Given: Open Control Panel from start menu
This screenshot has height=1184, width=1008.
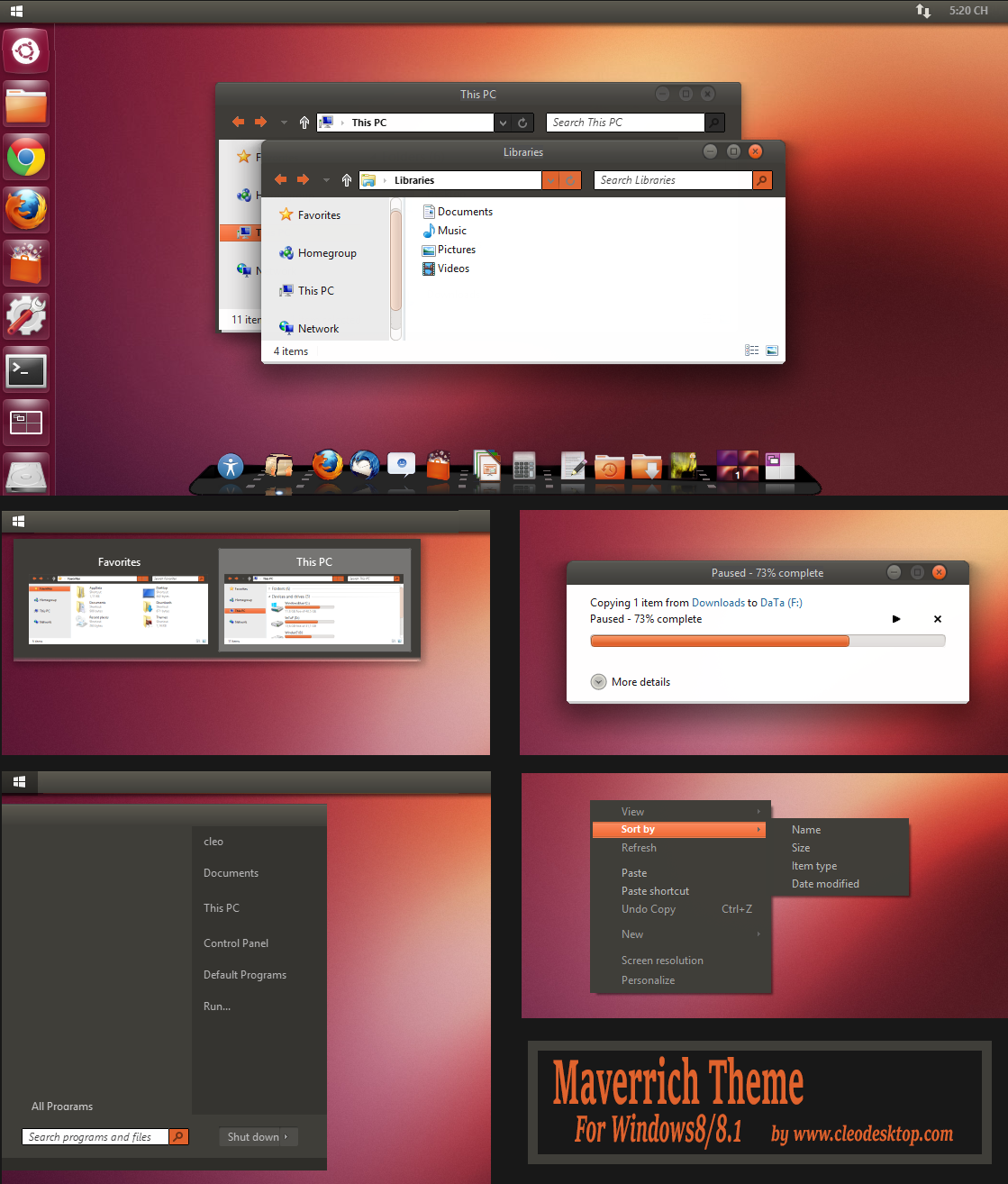Looking at the screenshot, I should click(236, 943).
